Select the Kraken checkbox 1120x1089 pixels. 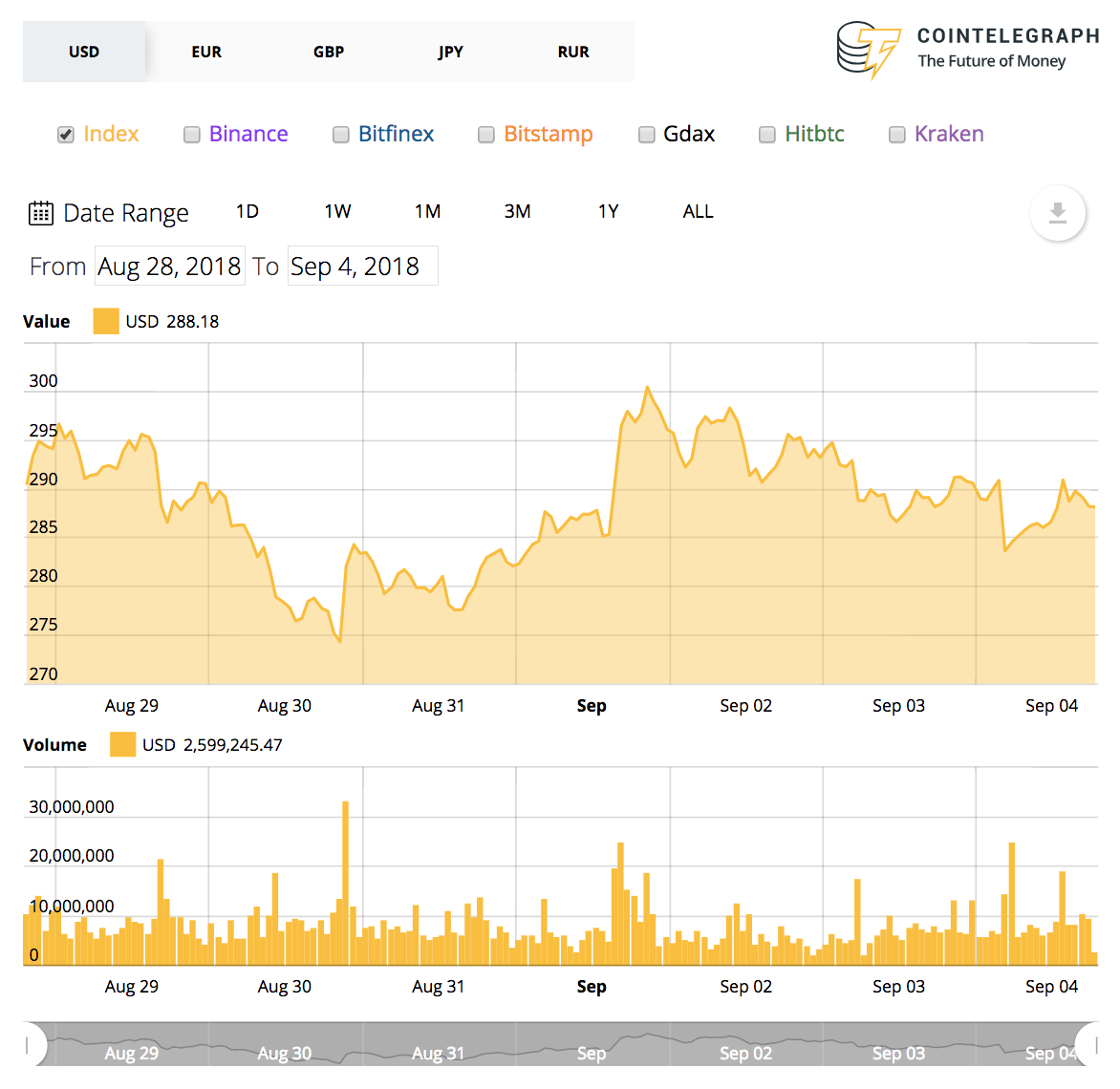coord(896,135)
